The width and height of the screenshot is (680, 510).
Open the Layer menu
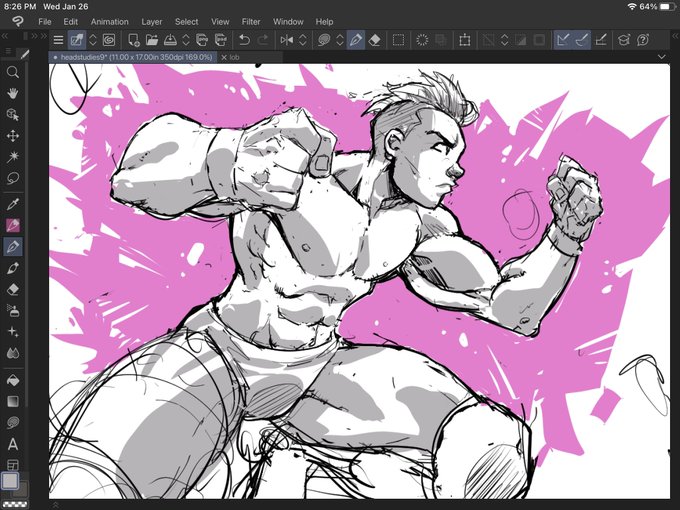(151, 22)
